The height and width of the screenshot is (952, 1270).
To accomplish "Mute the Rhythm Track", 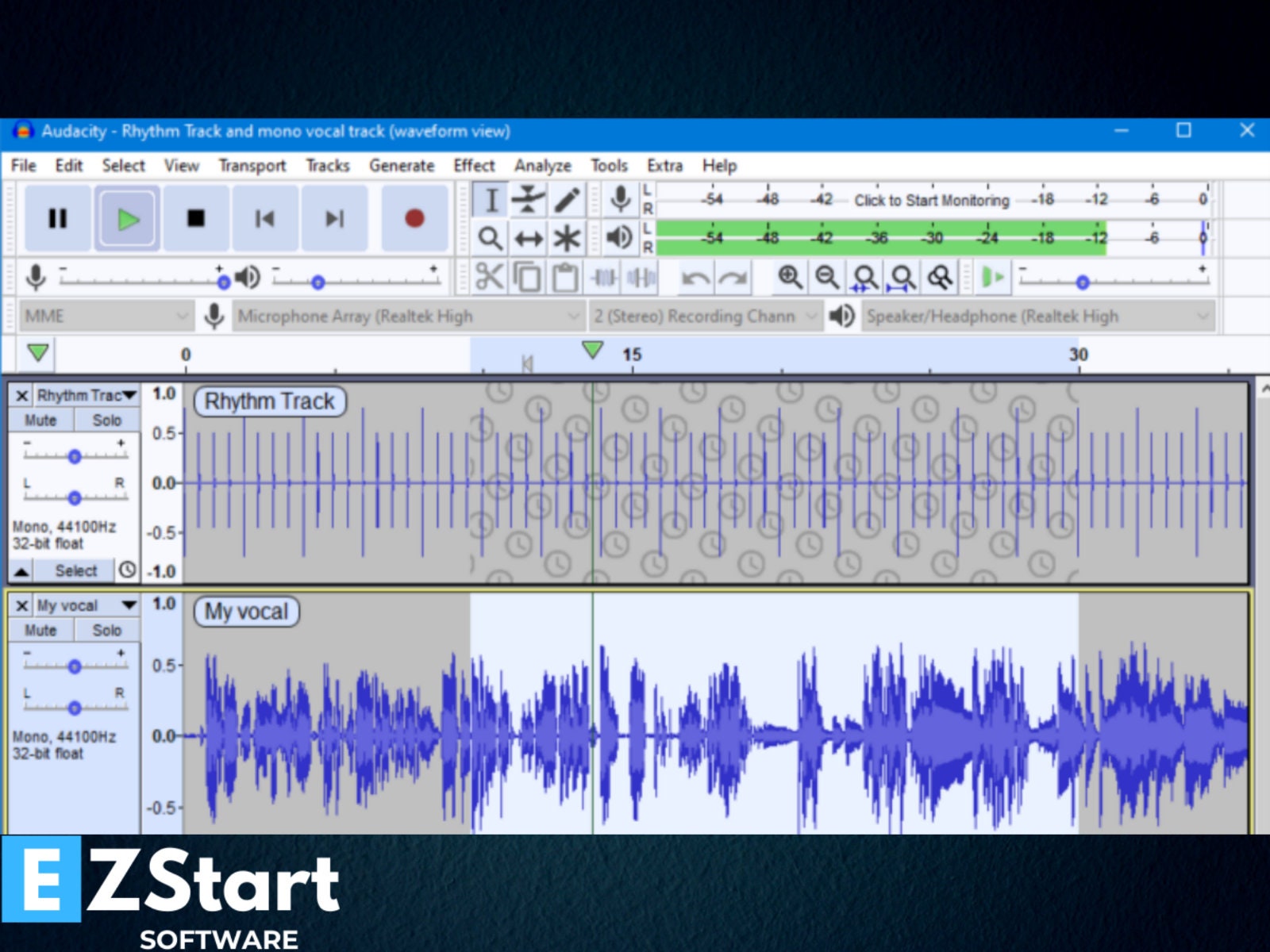I will click(x=40, y=420).
